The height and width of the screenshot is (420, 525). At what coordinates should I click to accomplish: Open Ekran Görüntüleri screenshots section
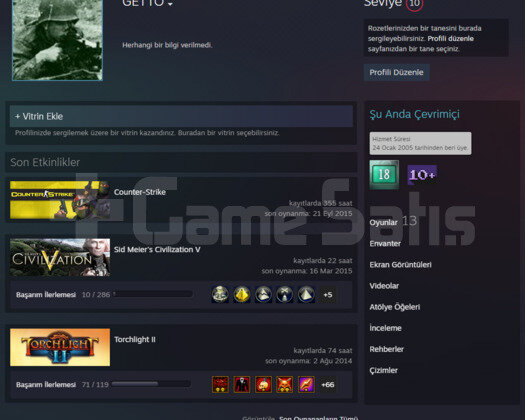(400, 265)
